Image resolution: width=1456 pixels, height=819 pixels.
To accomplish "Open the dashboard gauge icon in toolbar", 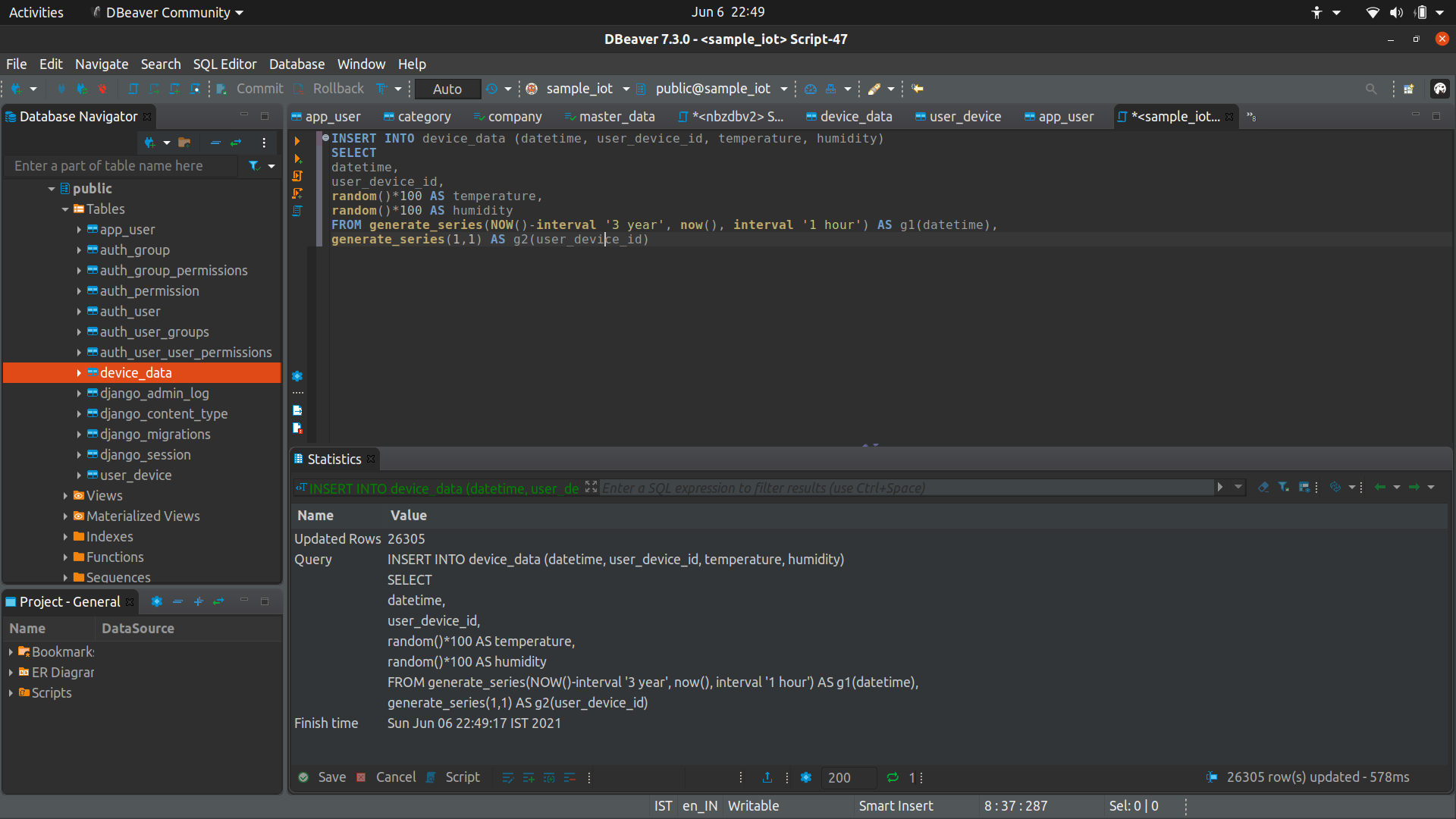I will pyautogui.click(x=811, y=89).
